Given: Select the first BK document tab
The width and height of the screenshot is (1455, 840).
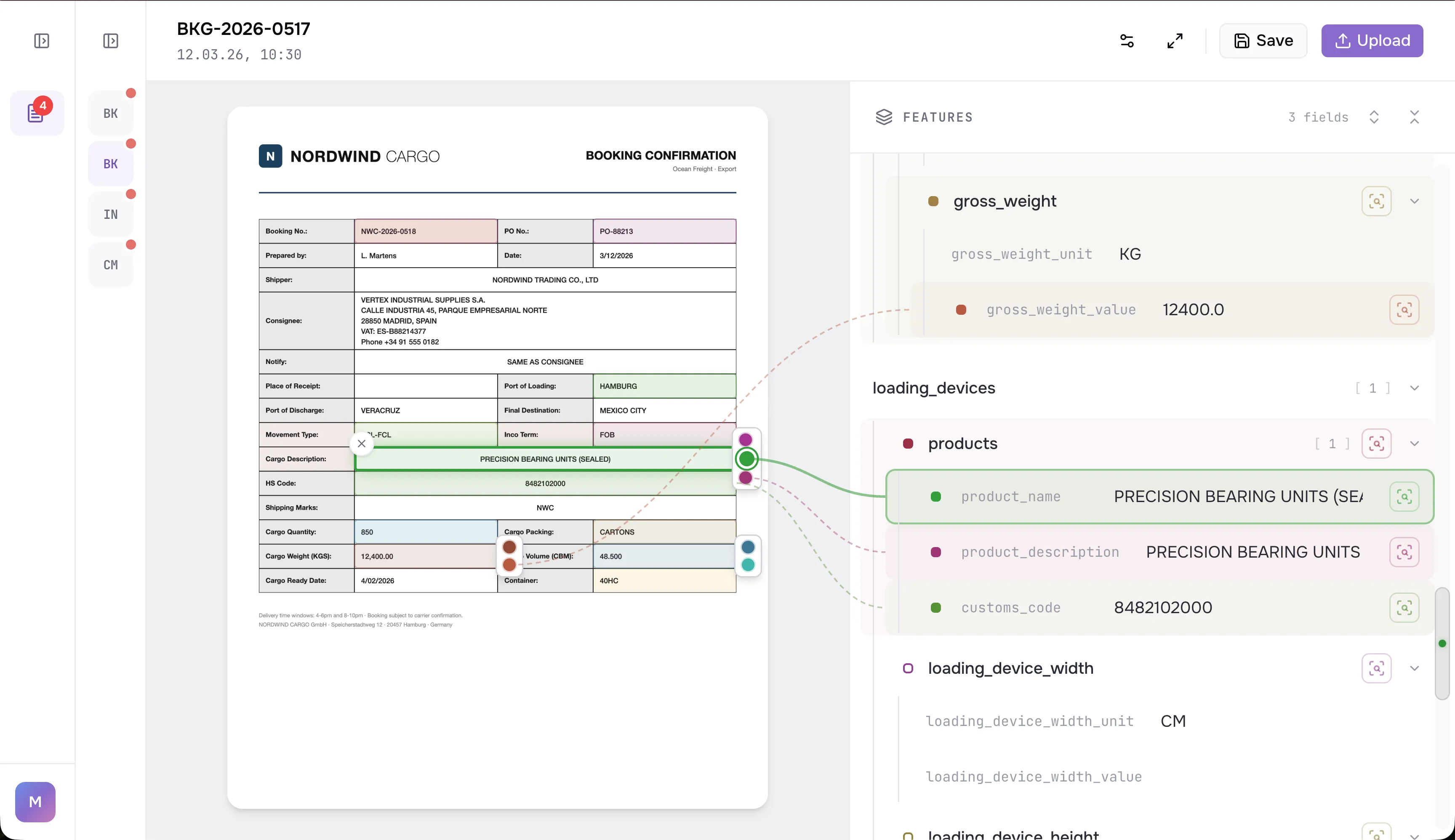Looking at the screenshot, I should pos(111,113).
